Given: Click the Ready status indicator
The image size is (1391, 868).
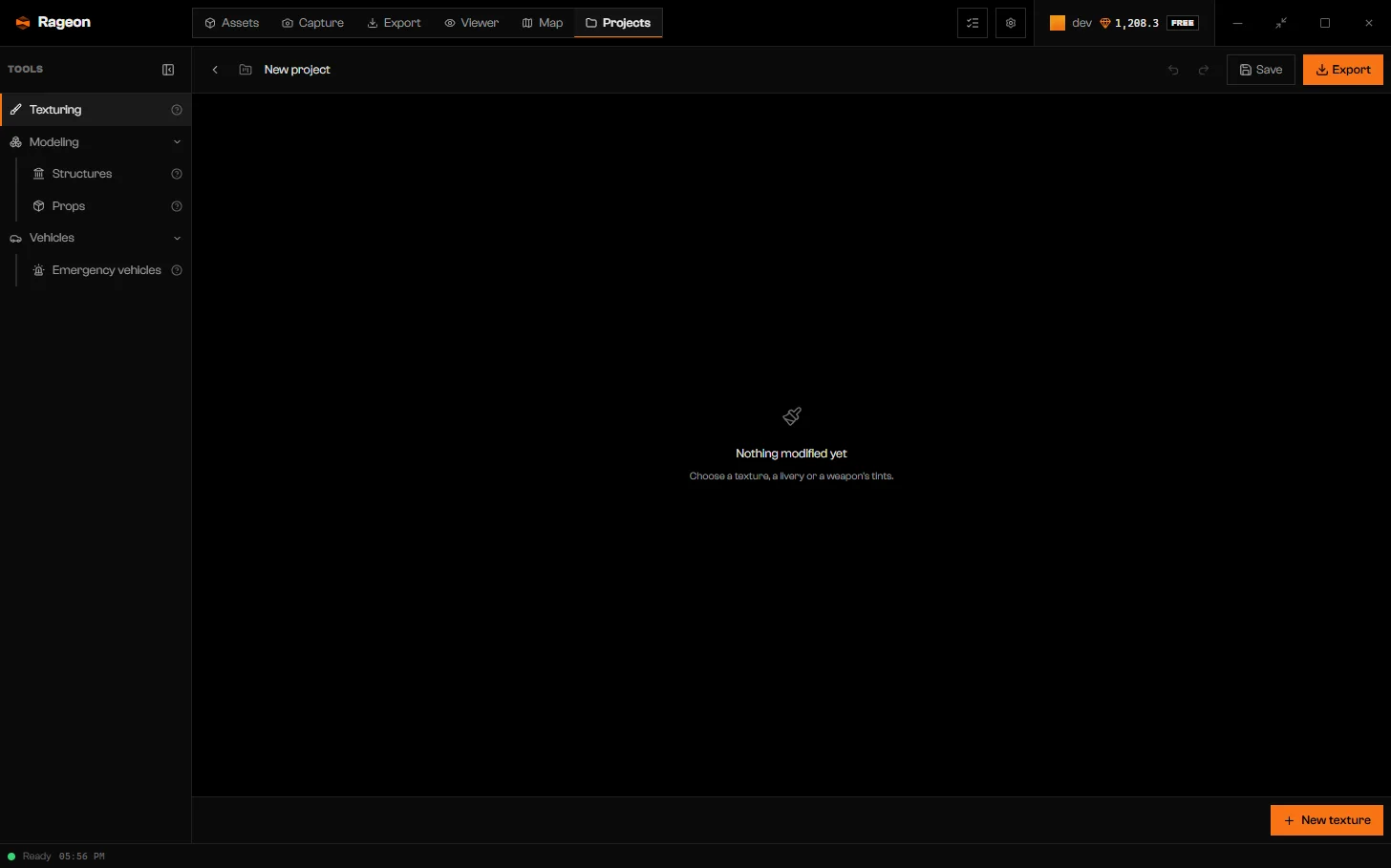Looking at the screenshot, I should 30,857.
